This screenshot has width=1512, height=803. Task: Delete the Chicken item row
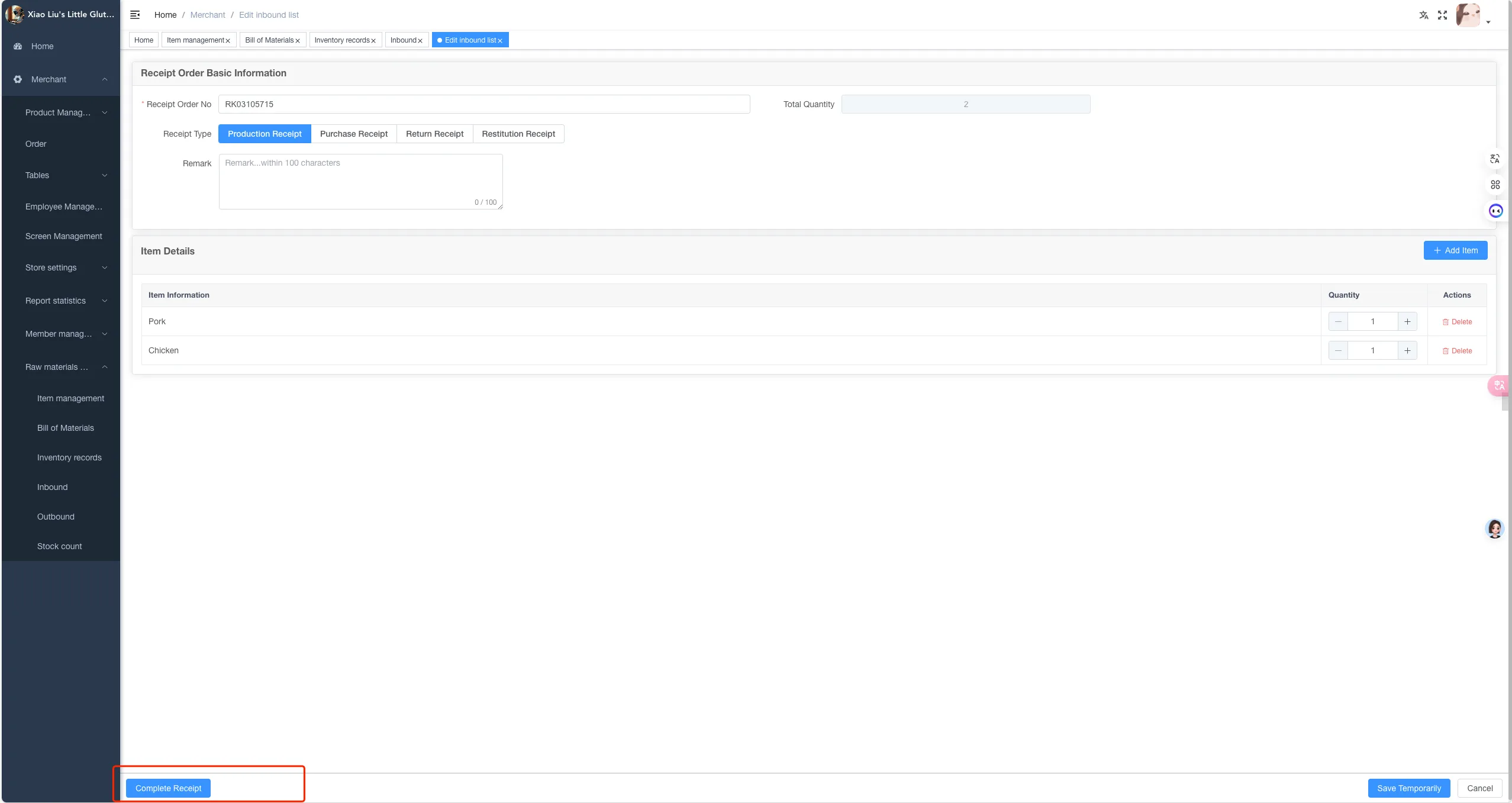click(1457, 351)
